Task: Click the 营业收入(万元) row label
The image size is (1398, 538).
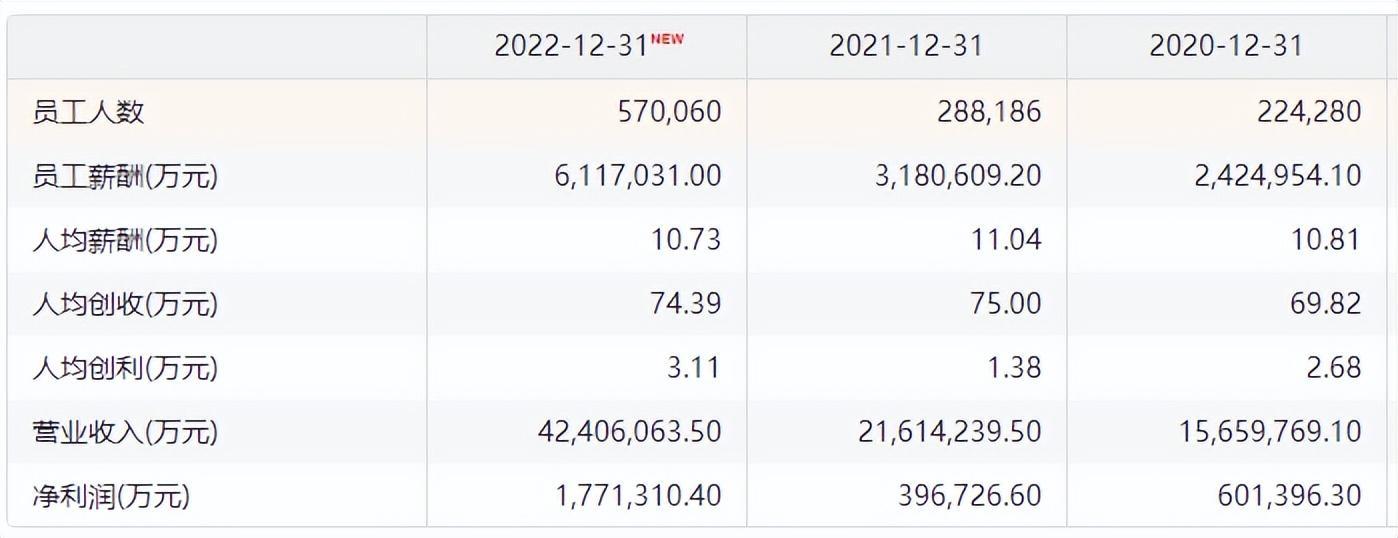Action: tap(125, 432)
